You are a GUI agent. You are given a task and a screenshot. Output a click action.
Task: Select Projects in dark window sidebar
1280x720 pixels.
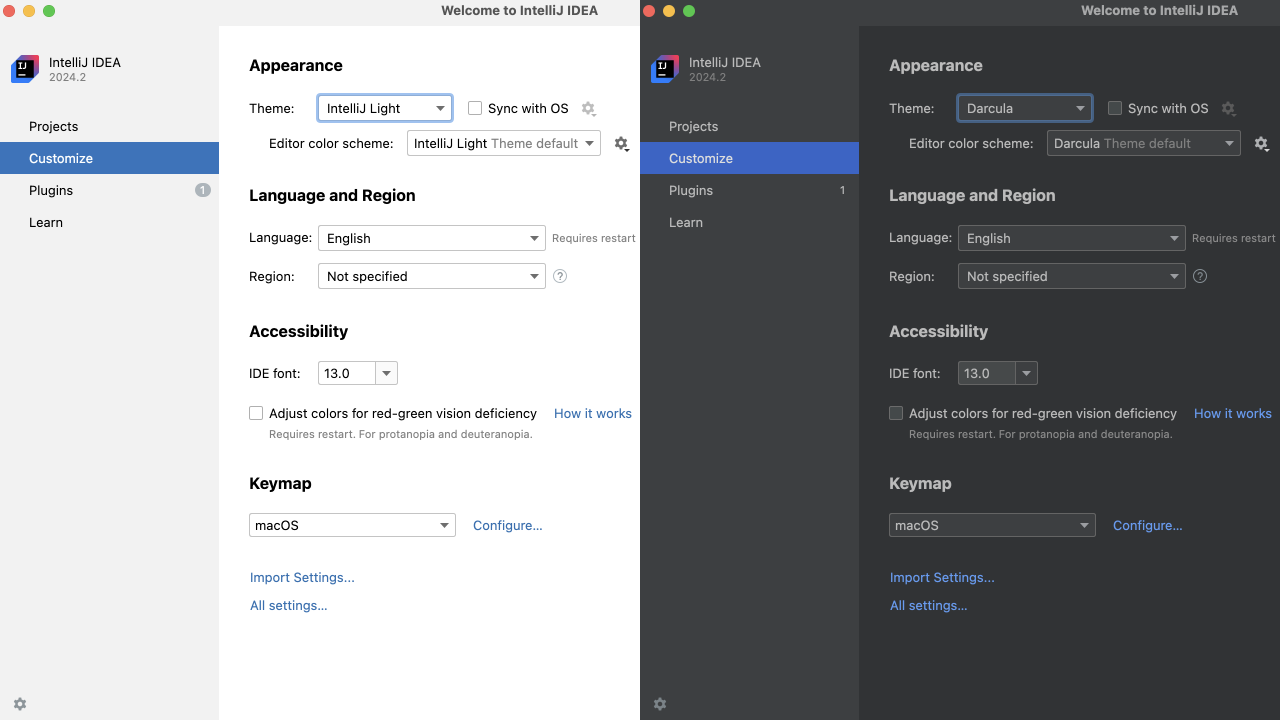(749, 126)
